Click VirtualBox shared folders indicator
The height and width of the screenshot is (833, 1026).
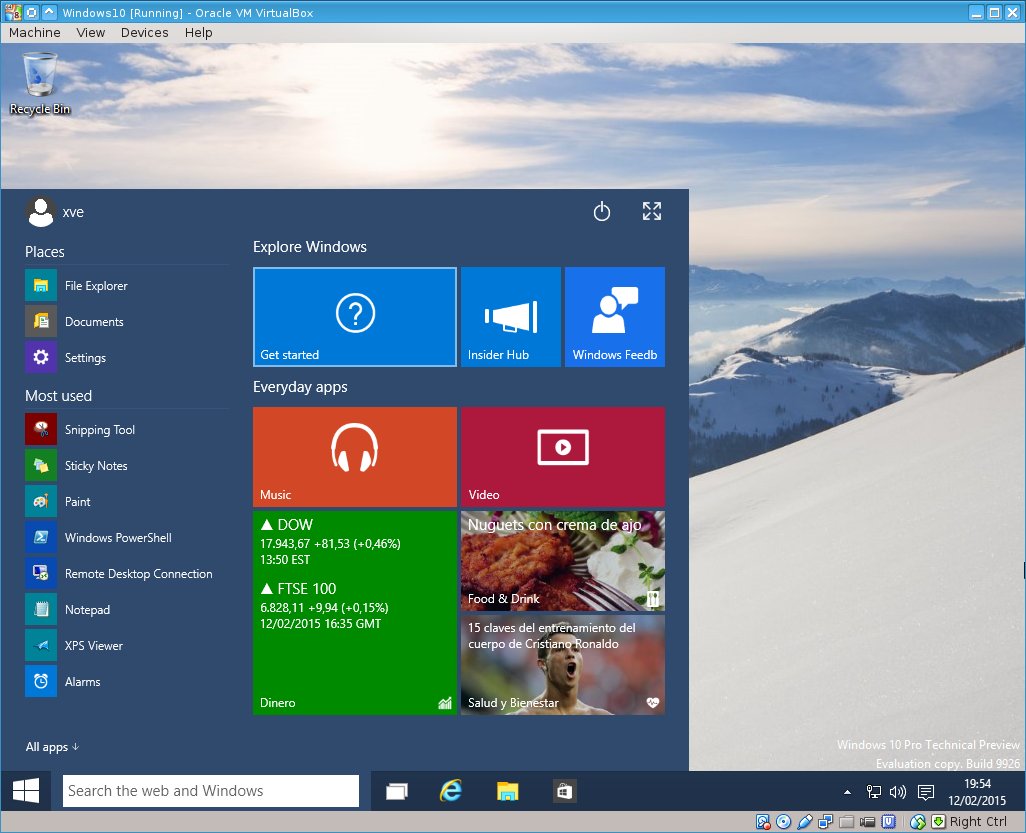click(847, 822)
